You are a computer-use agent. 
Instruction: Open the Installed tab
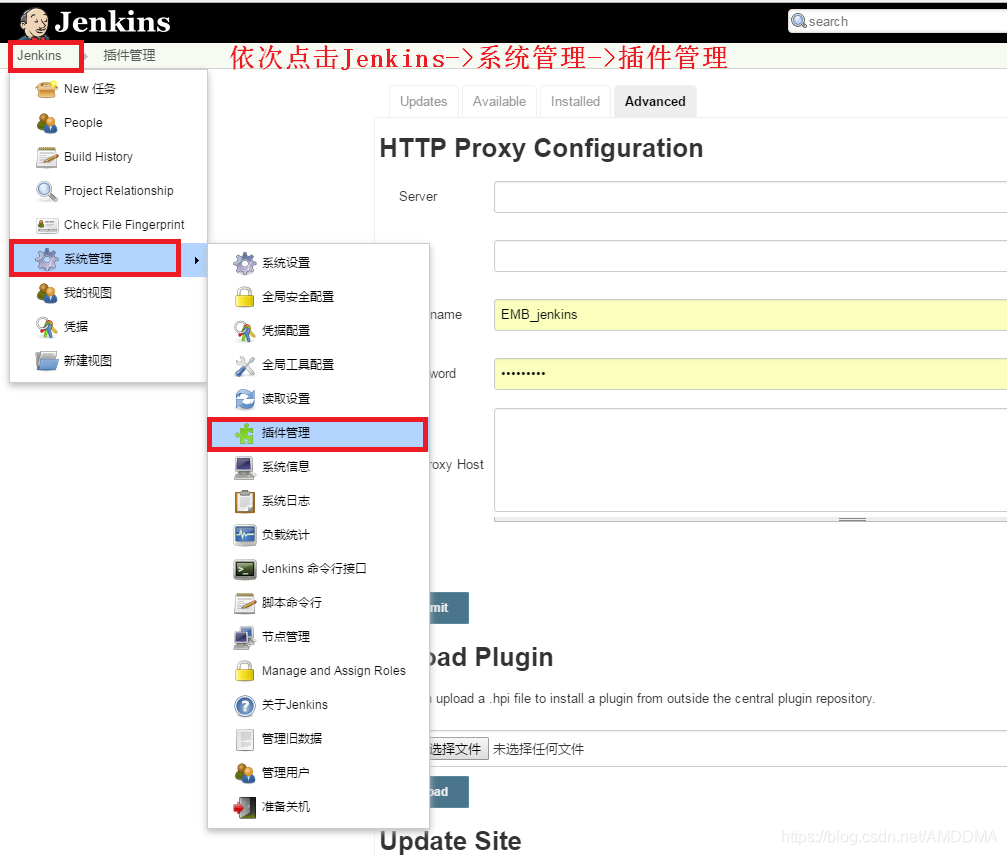click(575, 101)
